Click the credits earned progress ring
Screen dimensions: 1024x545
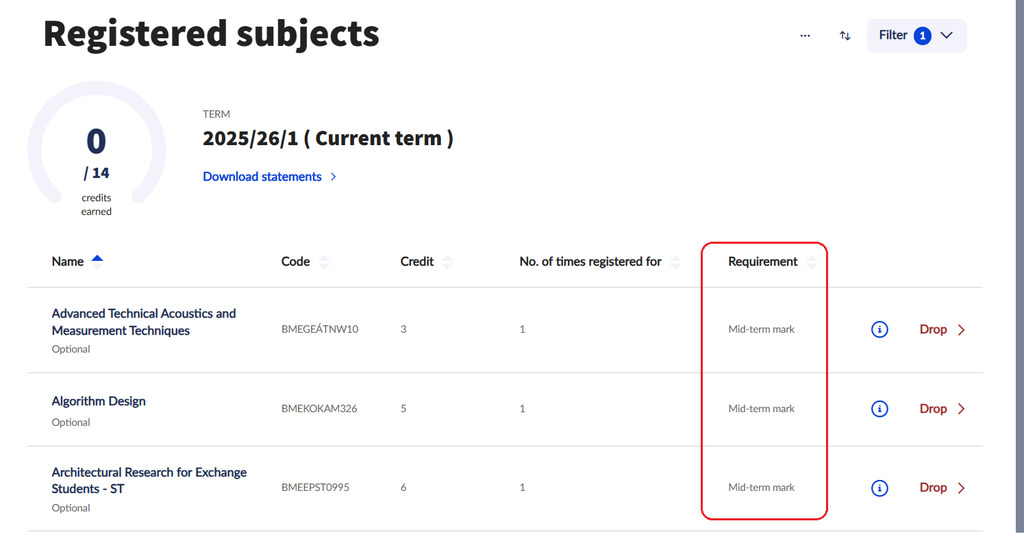[96, 150]
